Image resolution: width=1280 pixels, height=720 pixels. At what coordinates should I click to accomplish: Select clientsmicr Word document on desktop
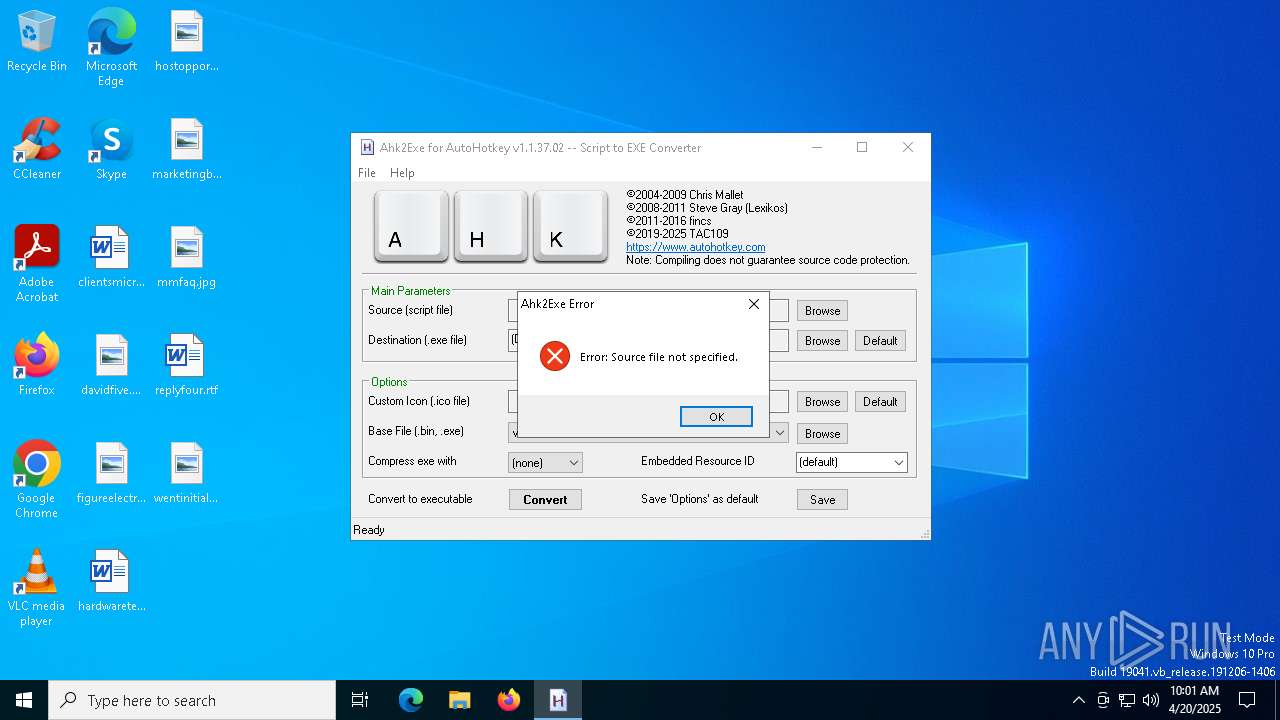click(x=111, y=257)
